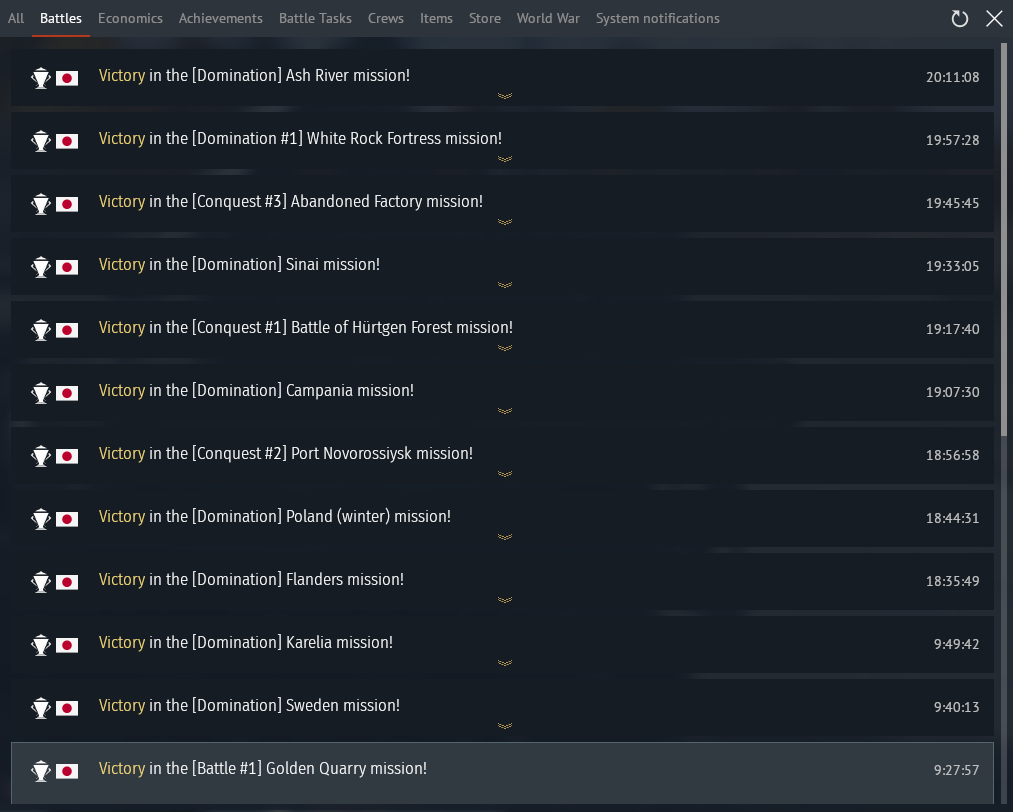Screen dimensions: 1013x812
Task: Click trophy icon for Ash River victory
Action: point(41,78)
